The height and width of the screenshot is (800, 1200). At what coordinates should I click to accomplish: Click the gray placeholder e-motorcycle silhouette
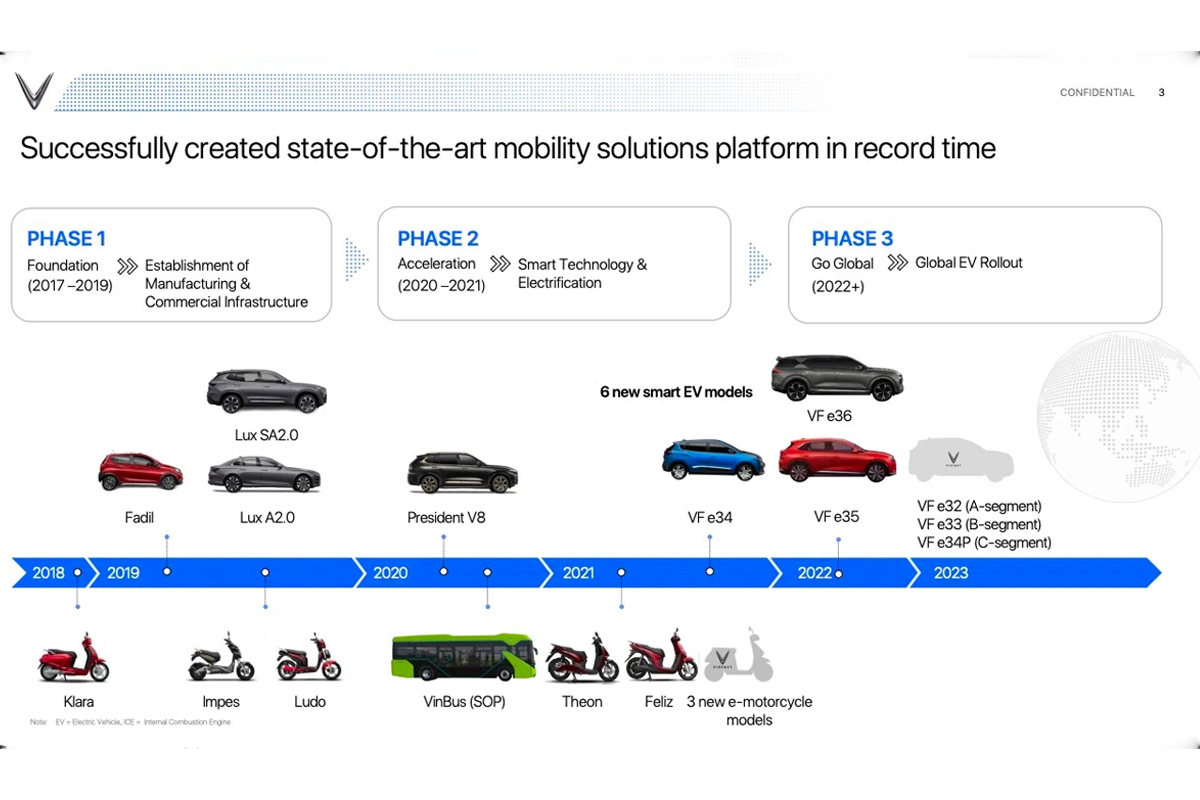738,655
